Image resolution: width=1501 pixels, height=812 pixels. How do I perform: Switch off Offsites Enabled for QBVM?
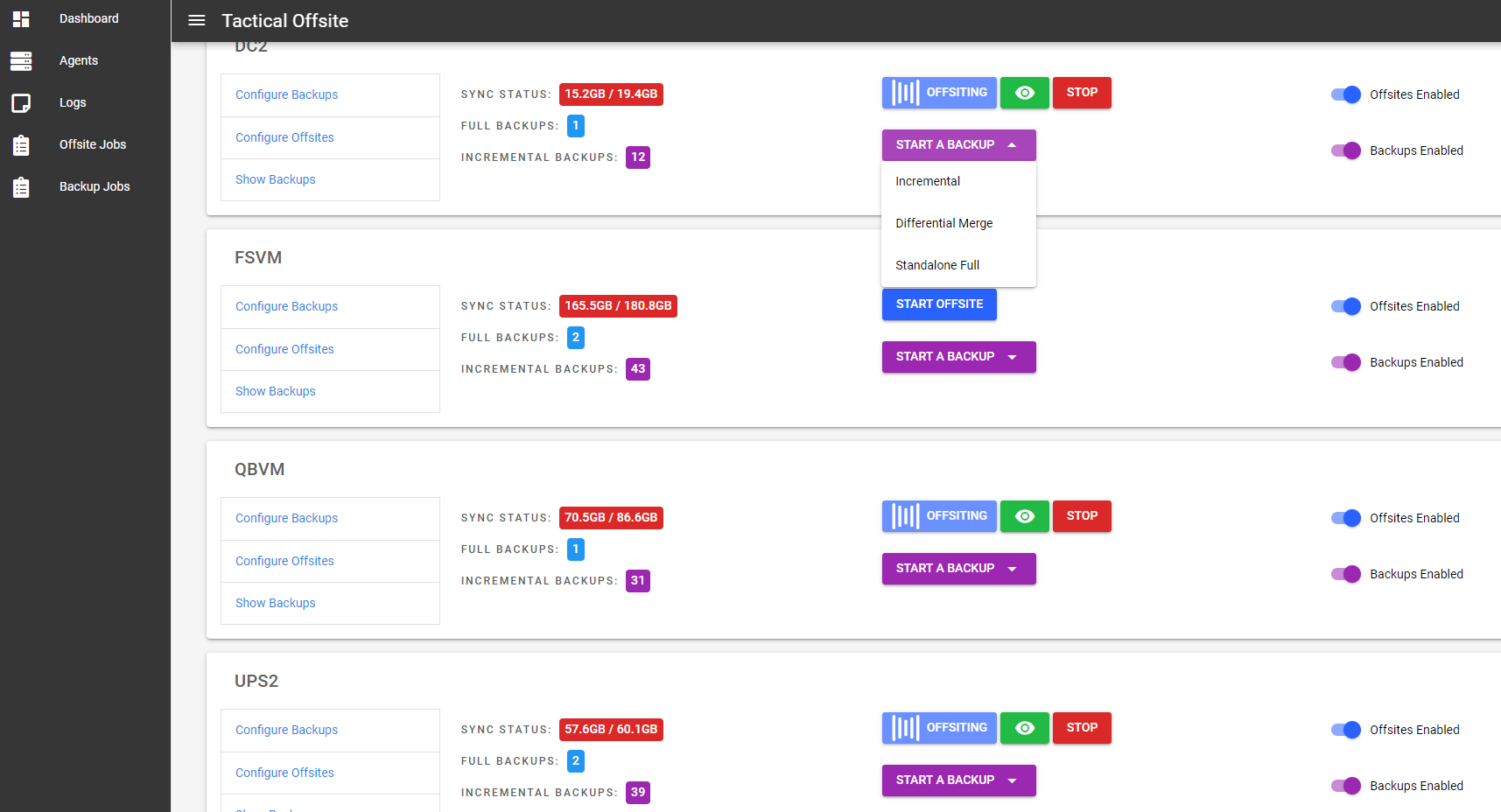tap(1346, 518)
